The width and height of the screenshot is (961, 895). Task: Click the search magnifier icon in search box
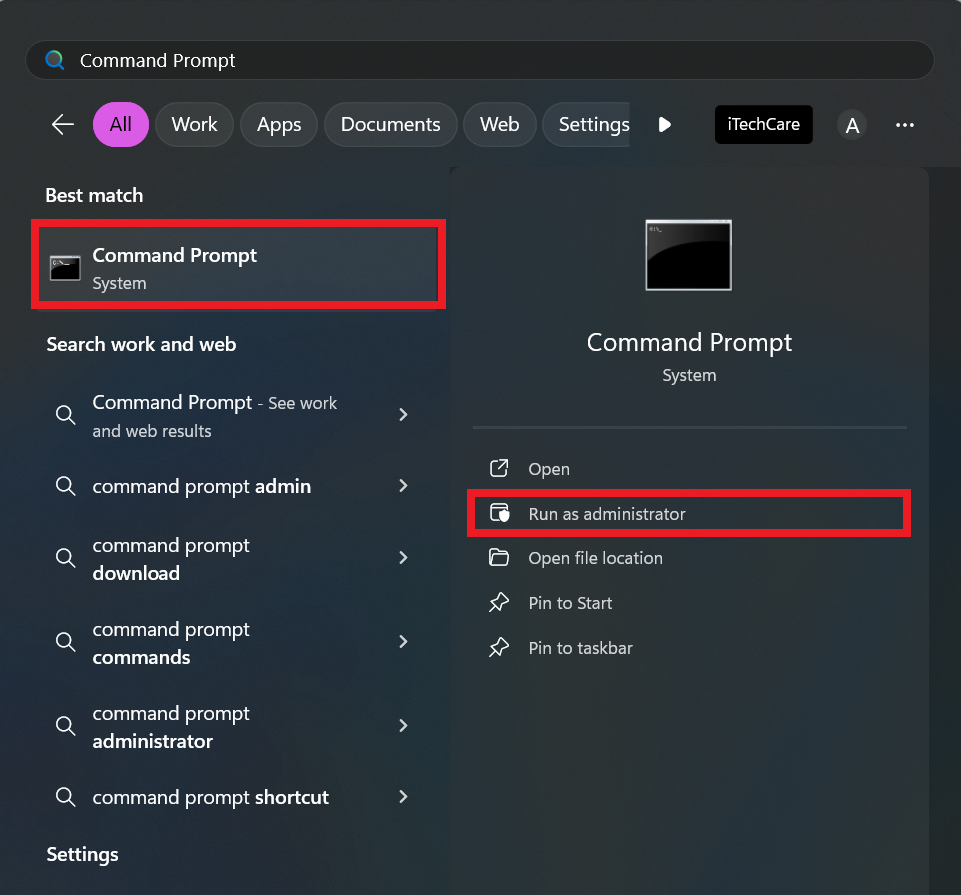pyautogui.click(x=55, y=60)
